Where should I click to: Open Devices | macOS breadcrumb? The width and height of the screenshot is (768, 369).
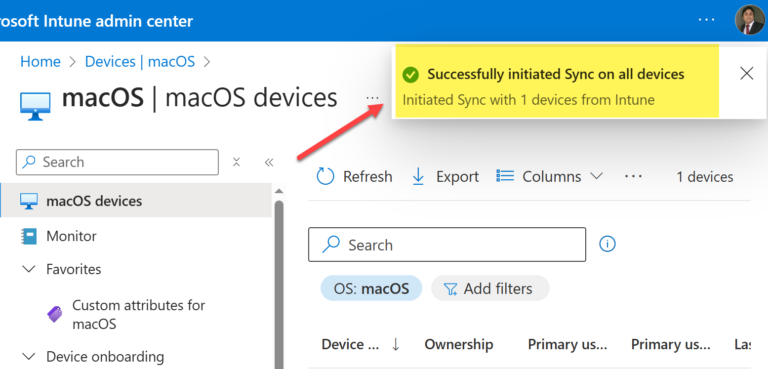coord(140,62)
